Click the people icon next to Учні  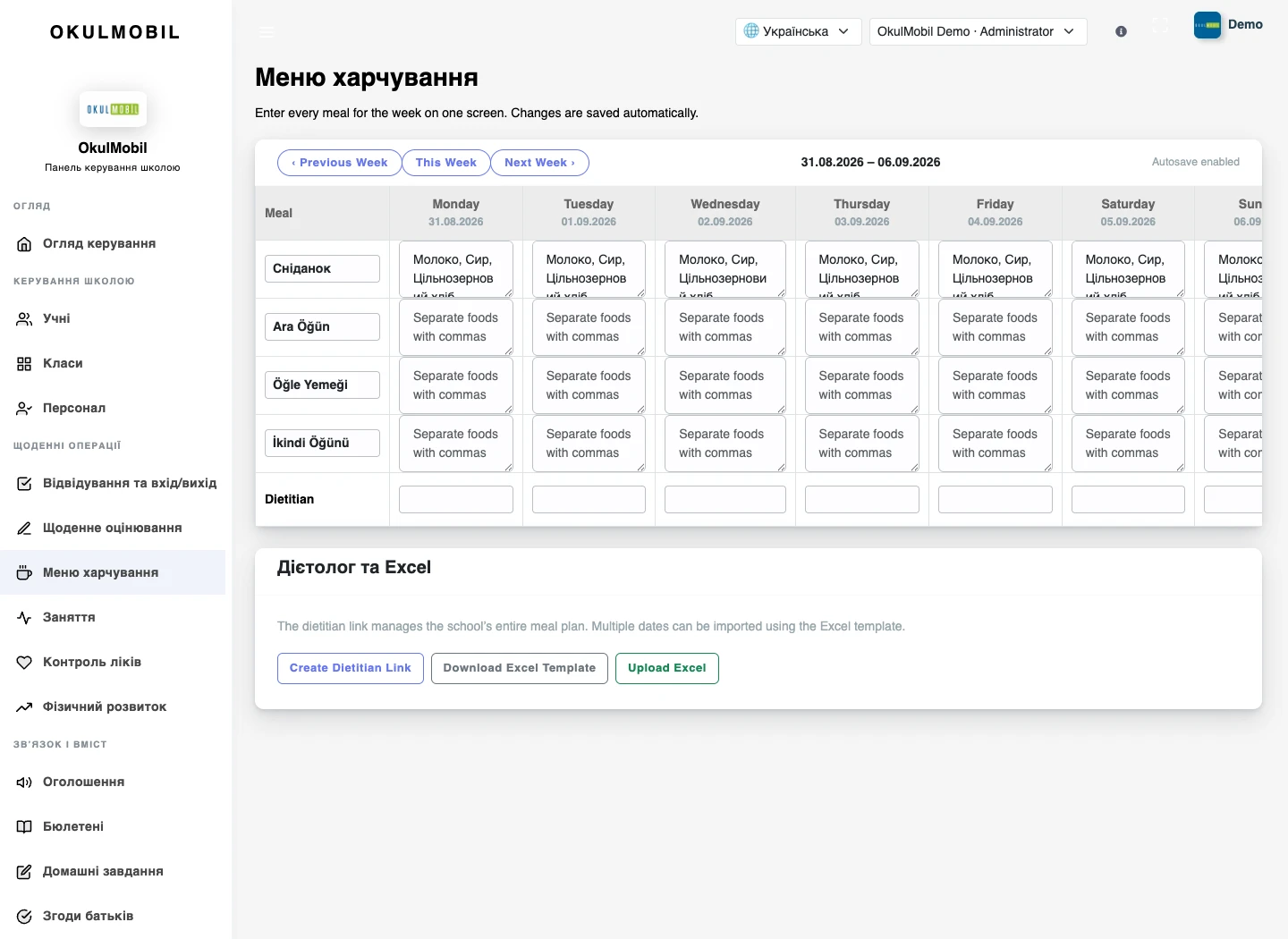tap(24, 319)
